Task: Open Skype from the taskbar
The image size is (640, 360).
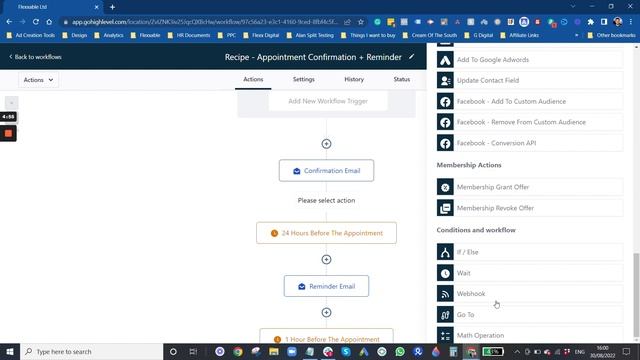Action: [346, 351]
